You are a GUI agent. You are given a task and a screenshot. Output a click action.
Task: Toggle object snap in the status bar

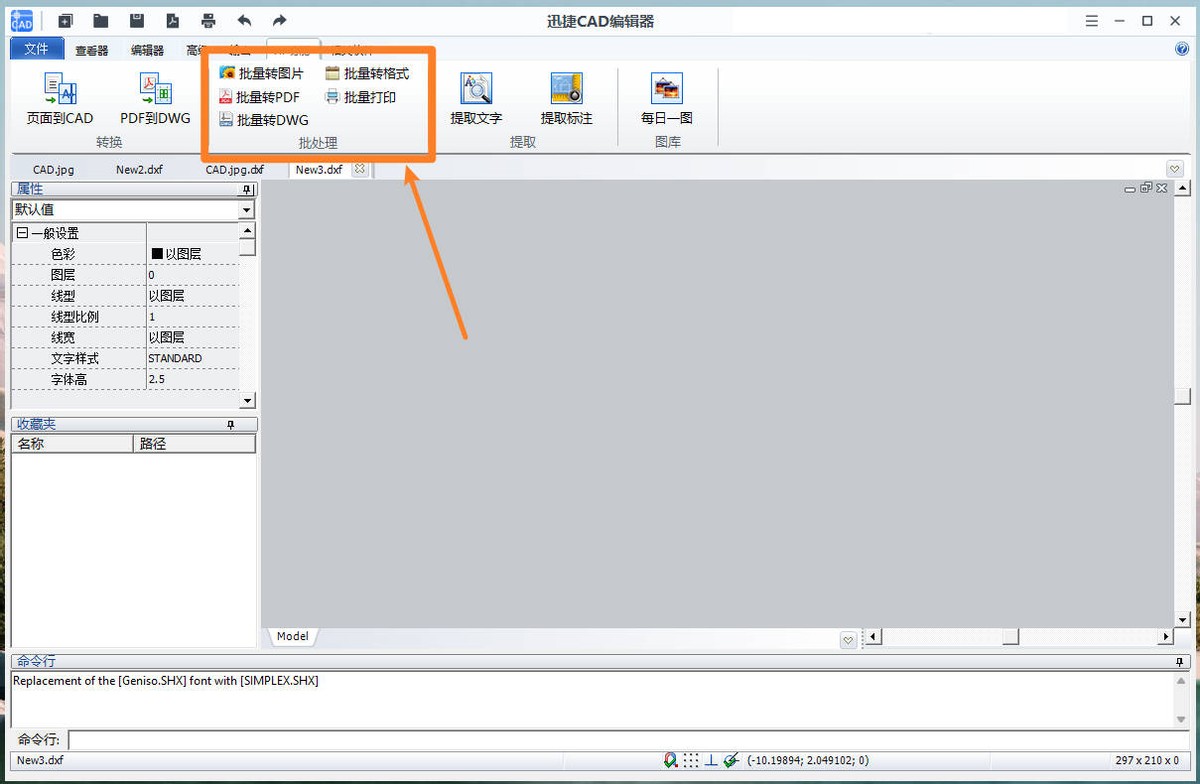point(670,760)
